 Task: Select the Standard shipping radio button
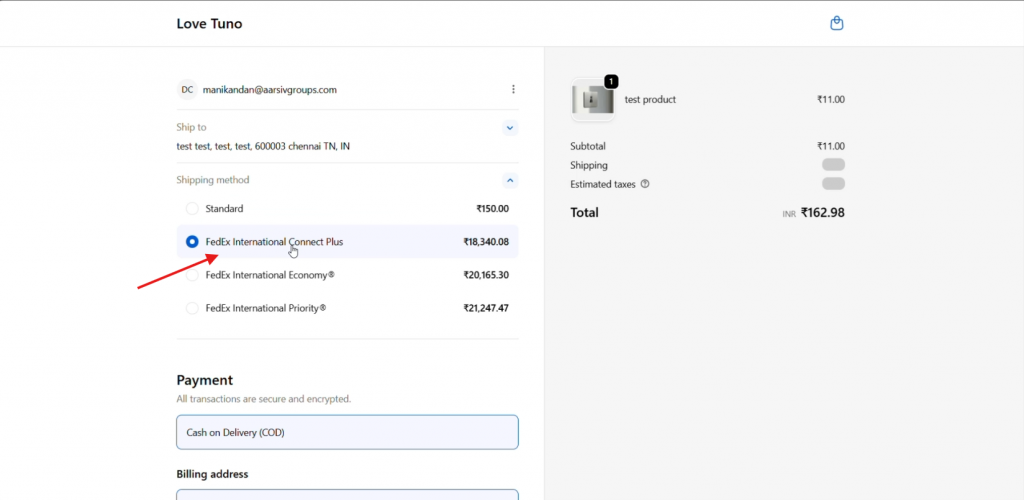click(x=192, y=209)
